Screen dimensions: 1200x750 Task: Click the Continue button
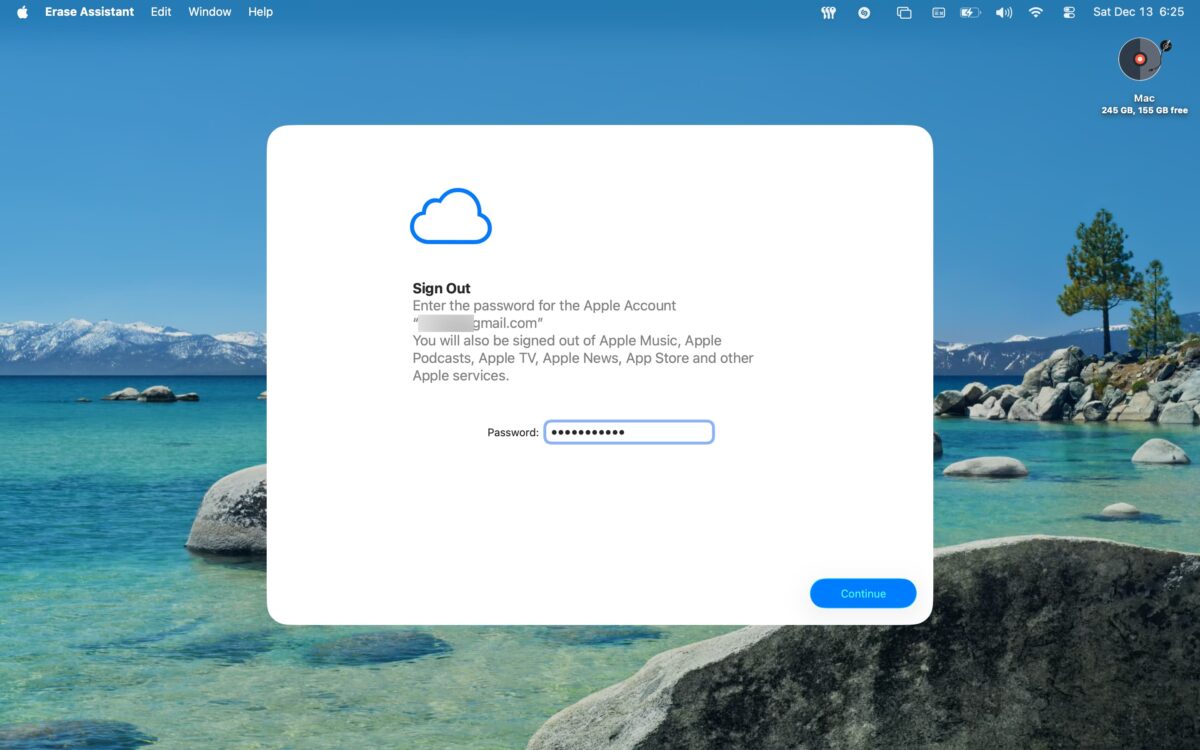click(863, 593)
